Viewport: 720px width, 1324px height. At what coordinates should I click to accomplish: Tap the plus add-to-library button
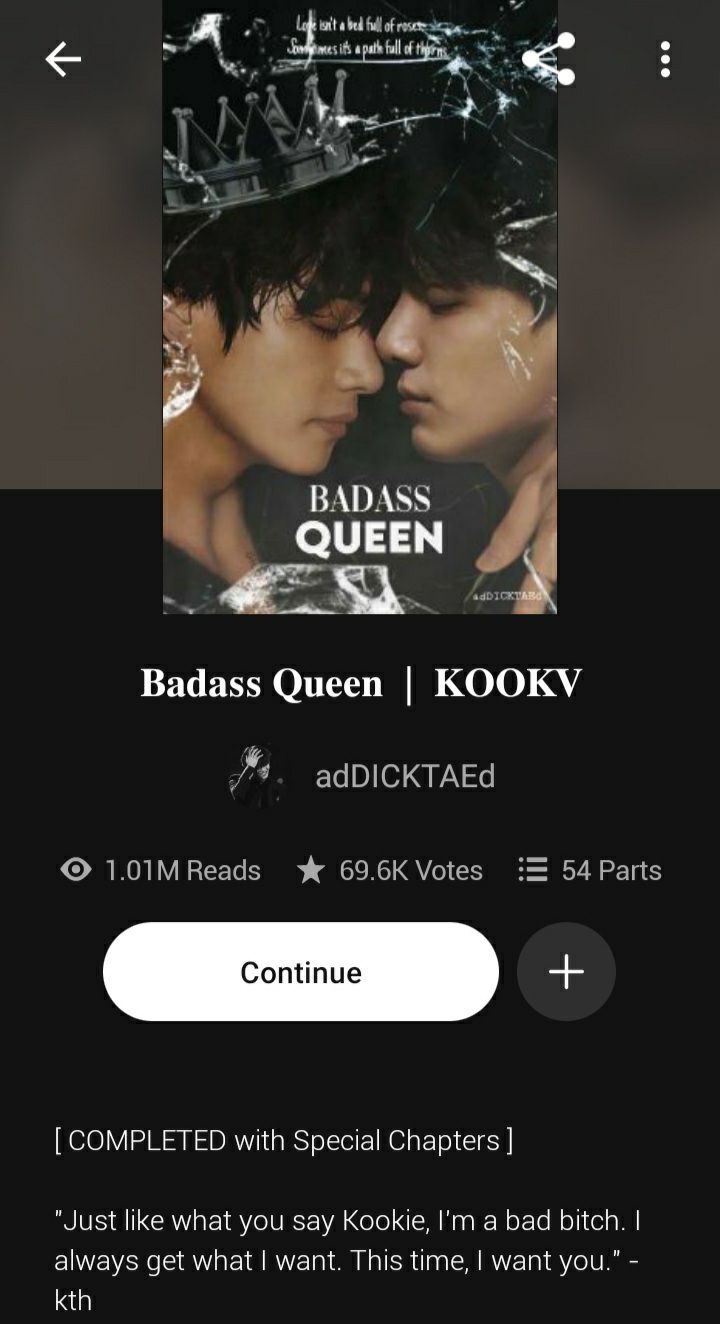(566, 971)
